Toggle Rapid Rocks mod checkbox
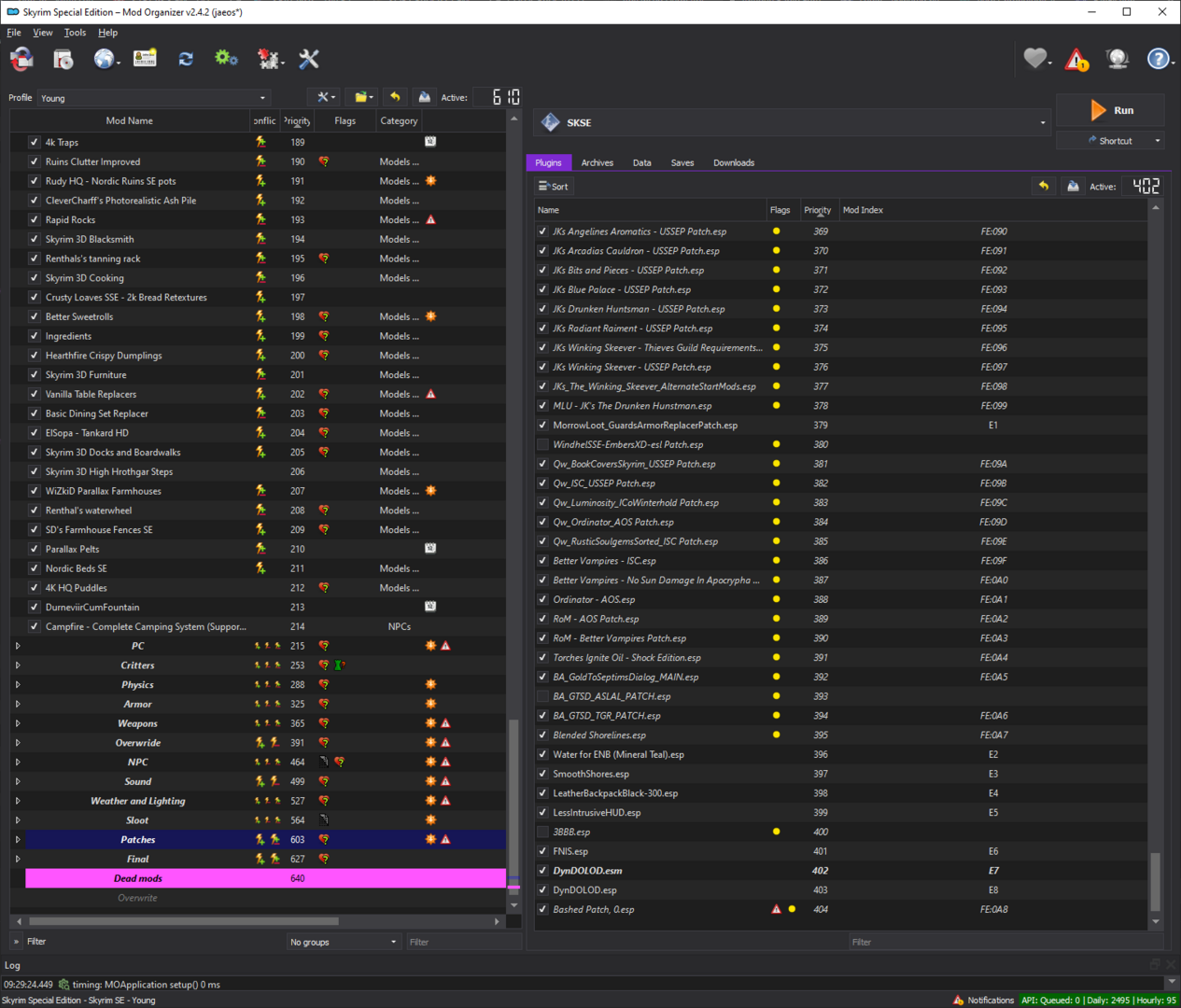Viewport: 1181px width, 1008px height. click(x=35, y=219)
